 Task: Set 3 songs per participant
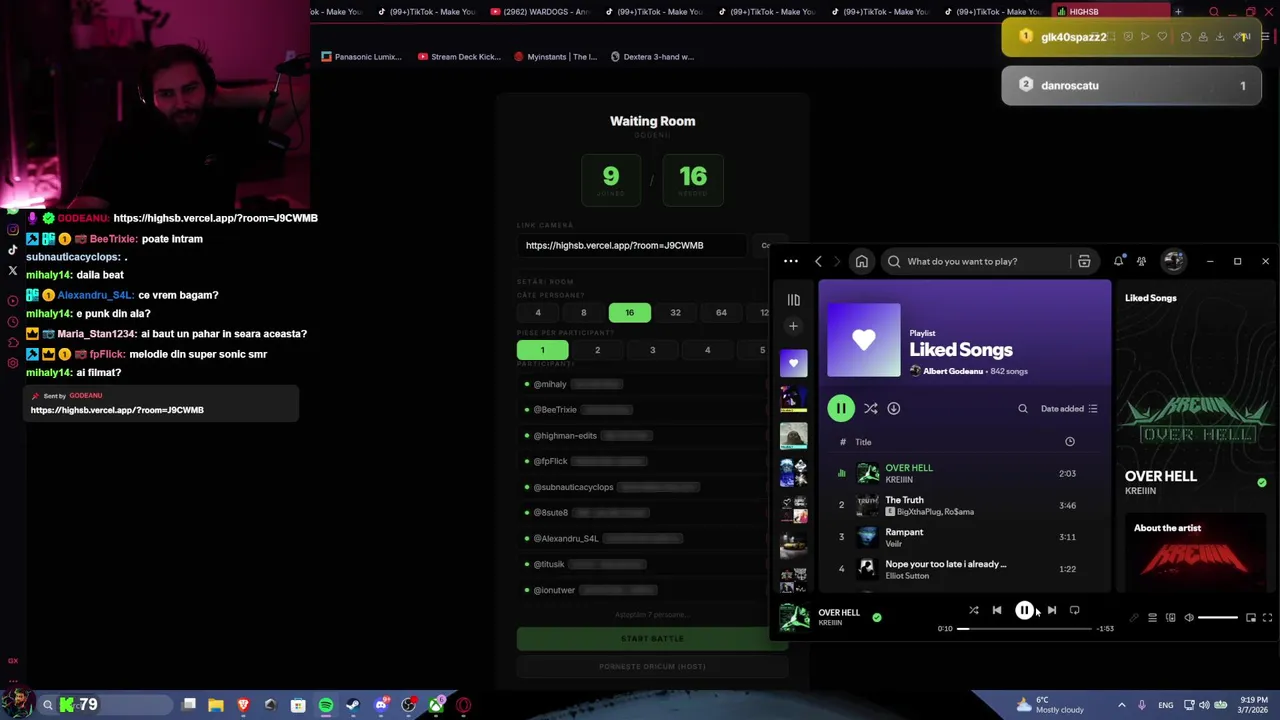pyautogui.click(x=652, y=350)
